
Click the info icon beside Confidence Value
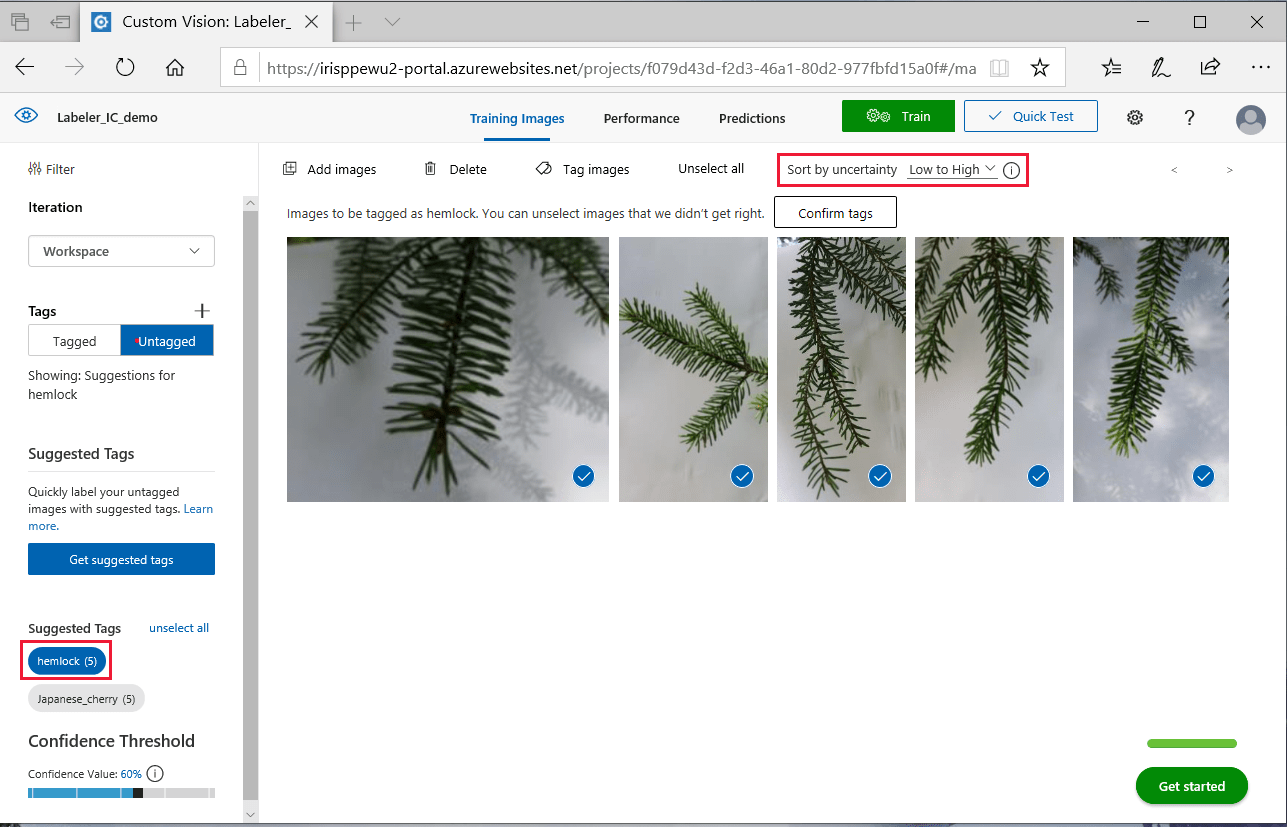click(155, 773)
